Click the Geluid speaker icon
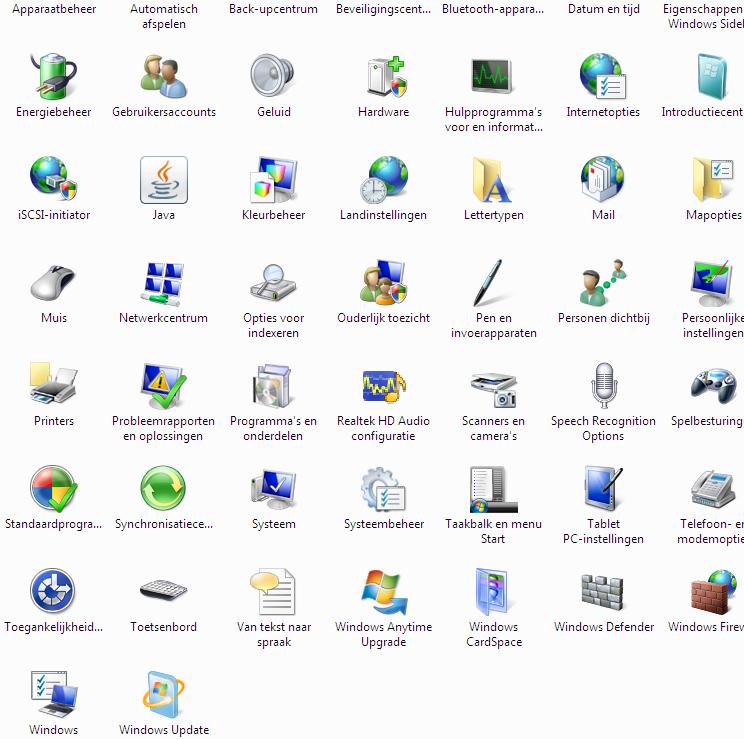The image size is (744, 739). (273, 76)
